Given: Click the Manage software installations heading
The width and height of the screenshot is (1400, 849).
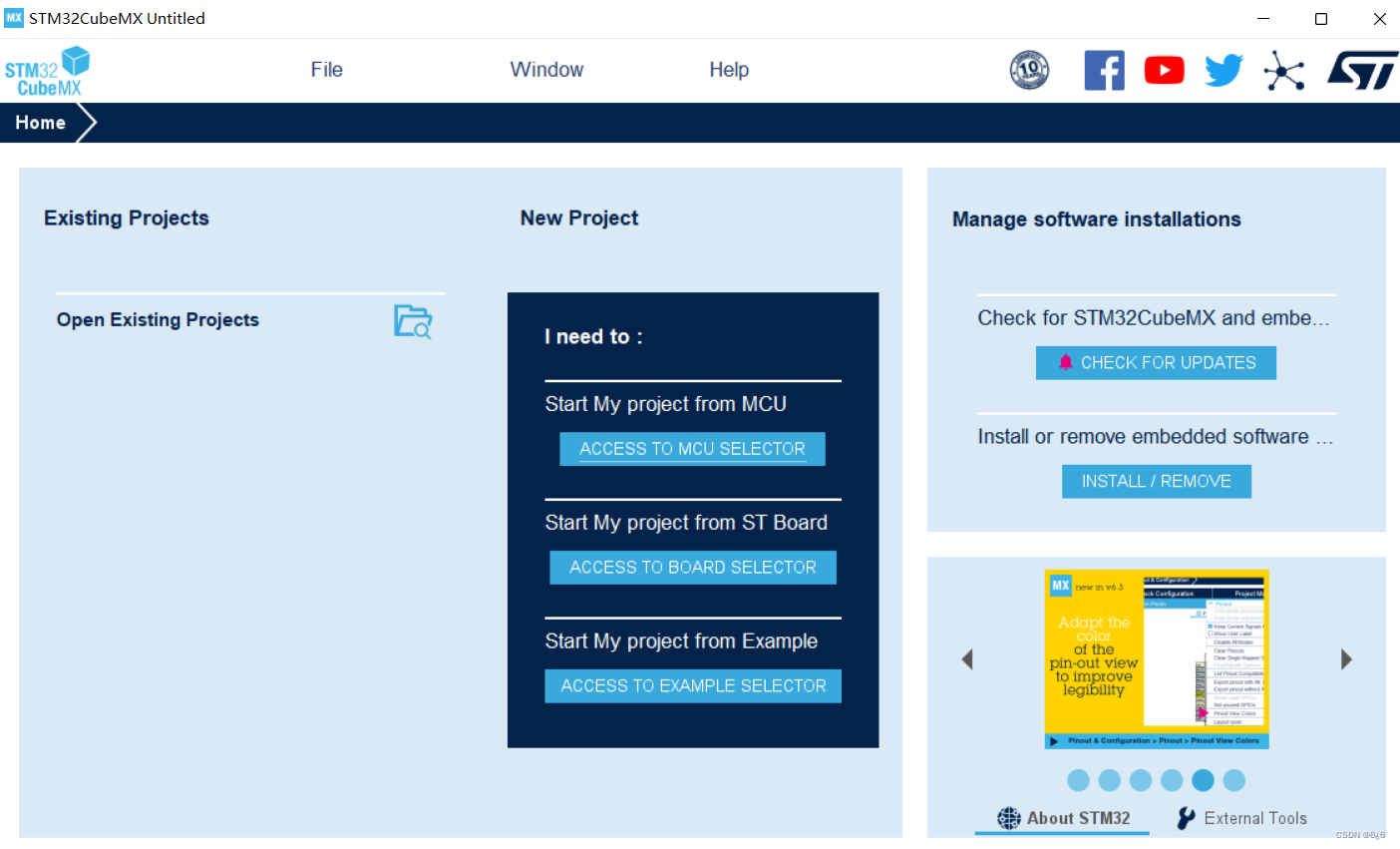Looking at the screenshot, I should [1097, 219].
